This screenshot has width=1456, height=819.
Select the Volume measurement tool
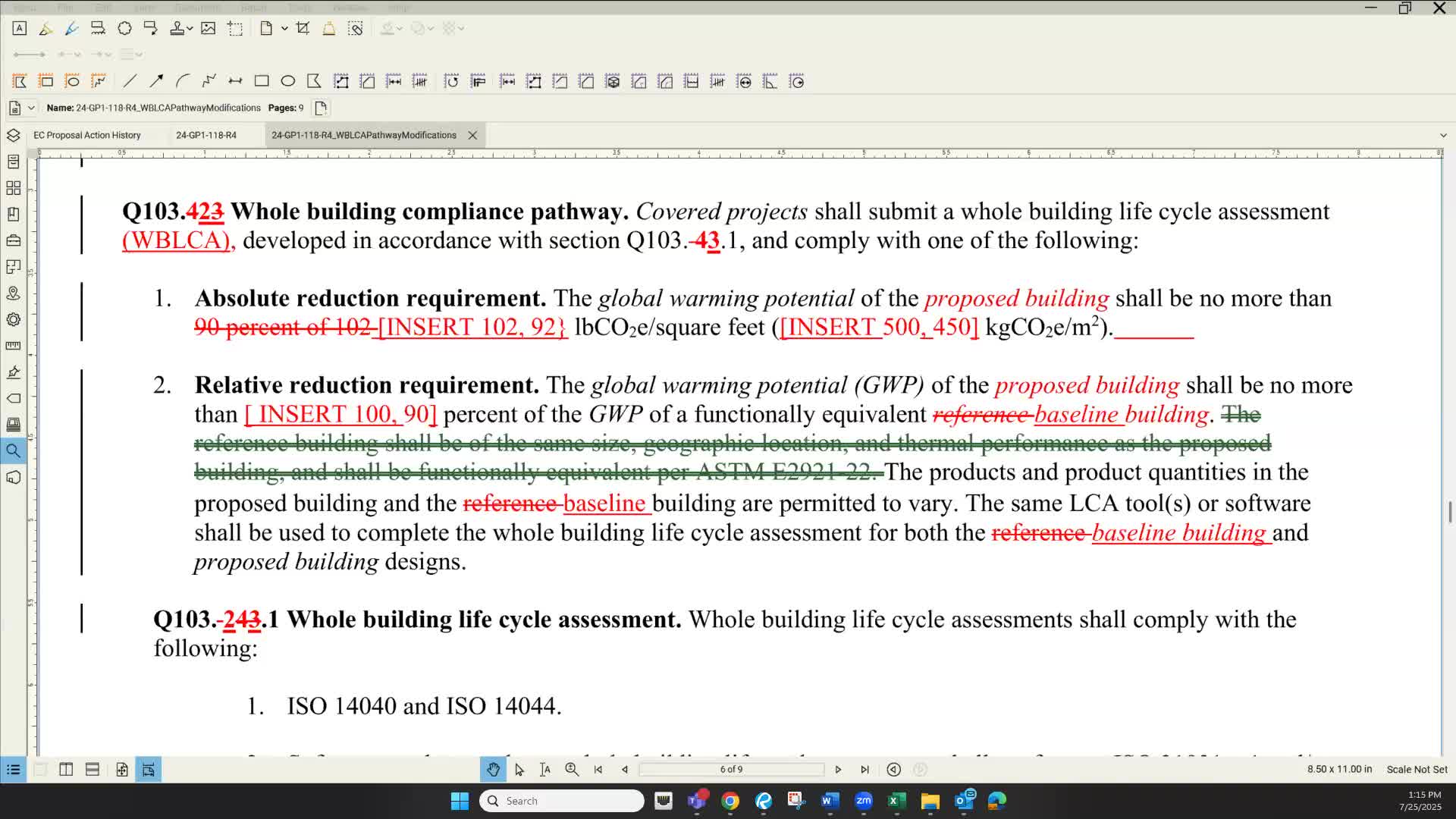tap(613, 81)
